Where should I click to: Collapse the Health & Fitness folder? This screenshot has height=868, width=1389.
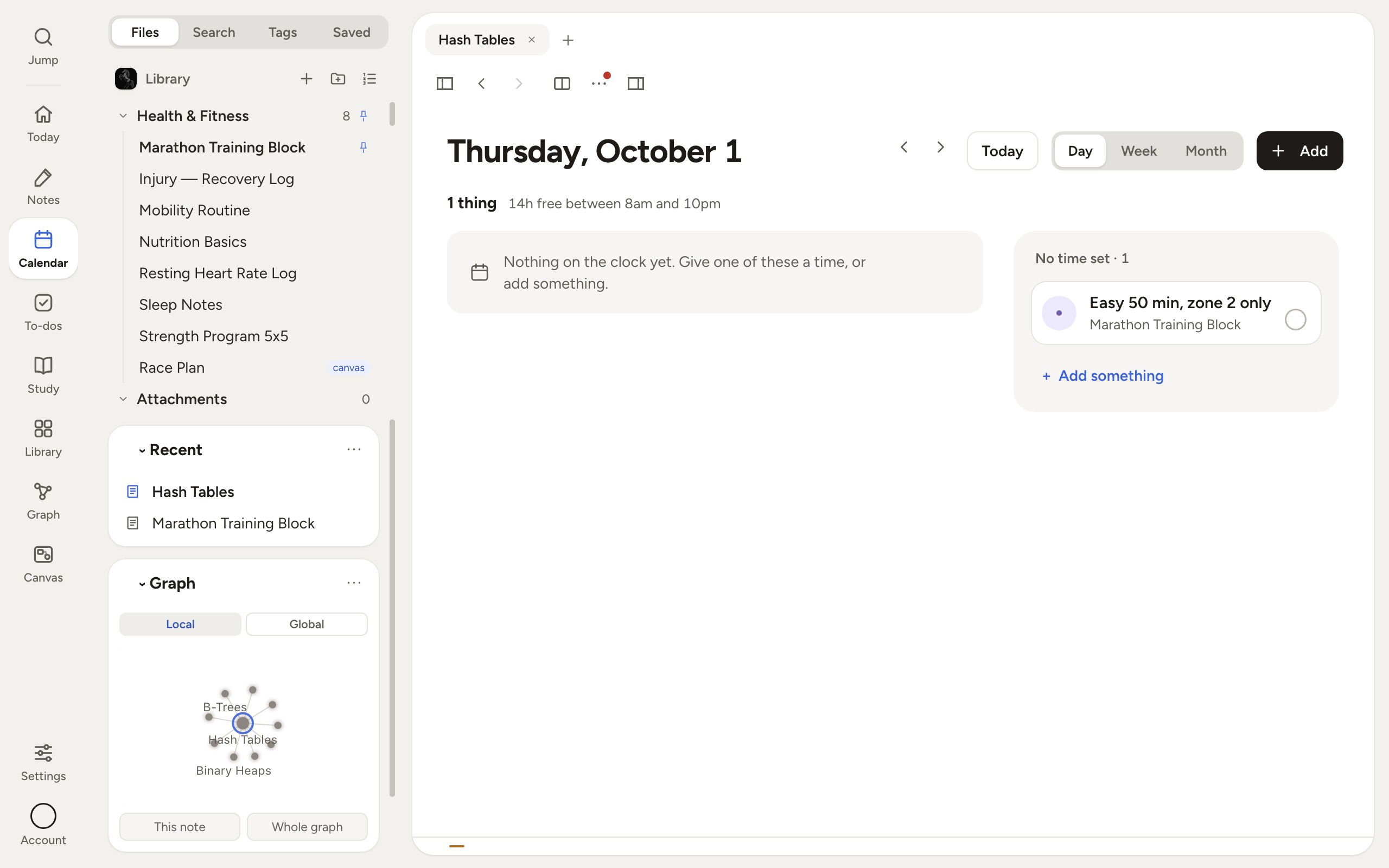coord(123,116)
